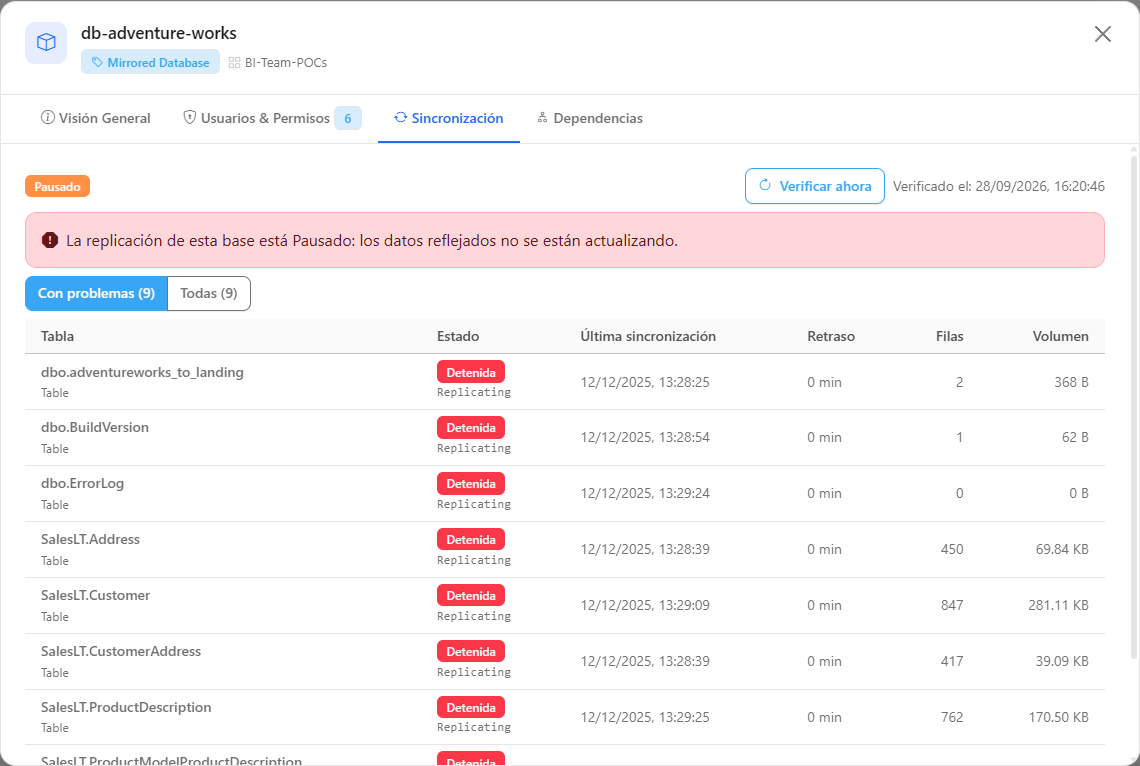Click the database cube icon
1140x766 pixels.
point(46,42)
